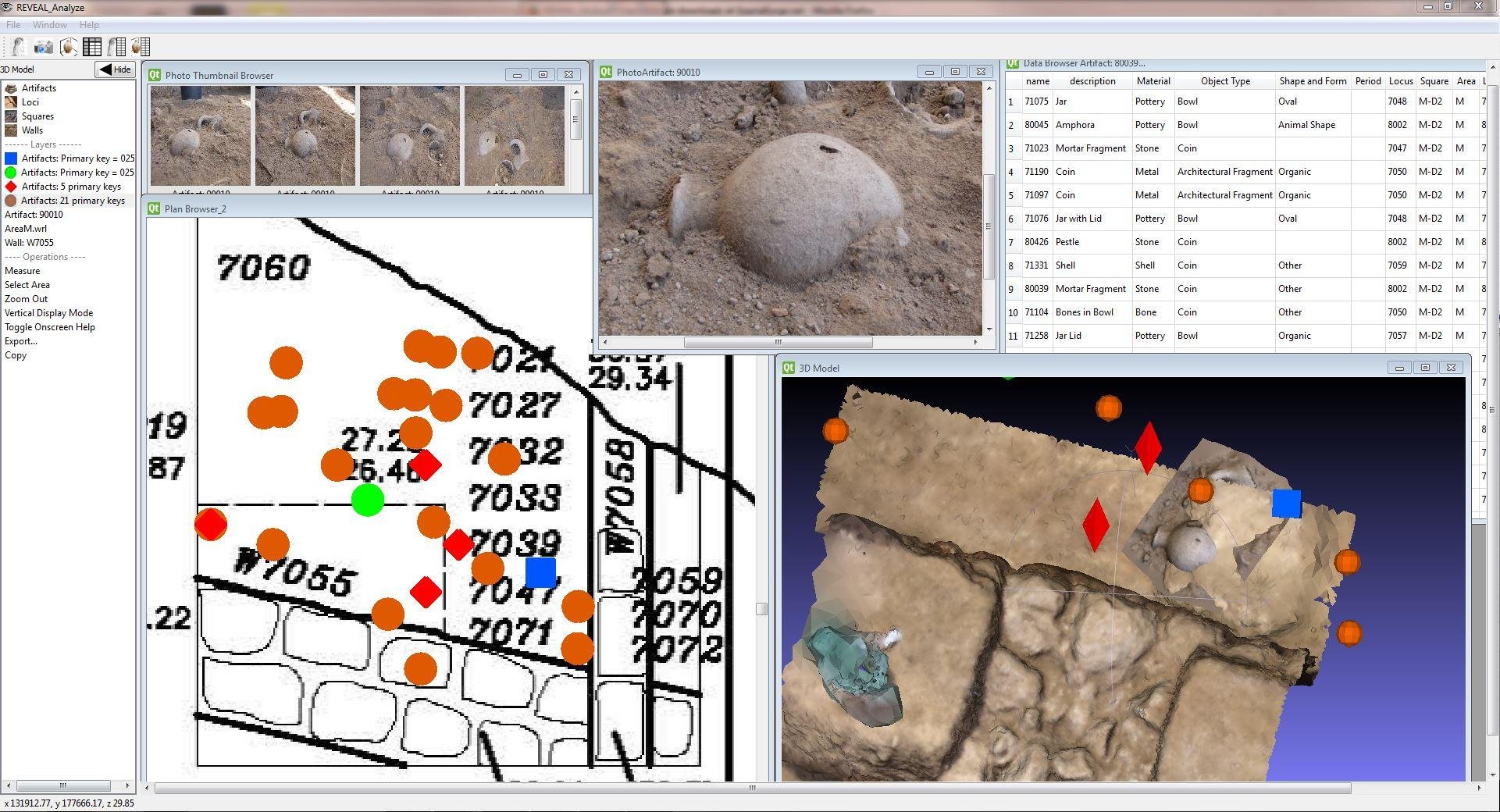1500x812 pixels.
Task: Toggle the Onscreen Help option
Action: point(49,326)
